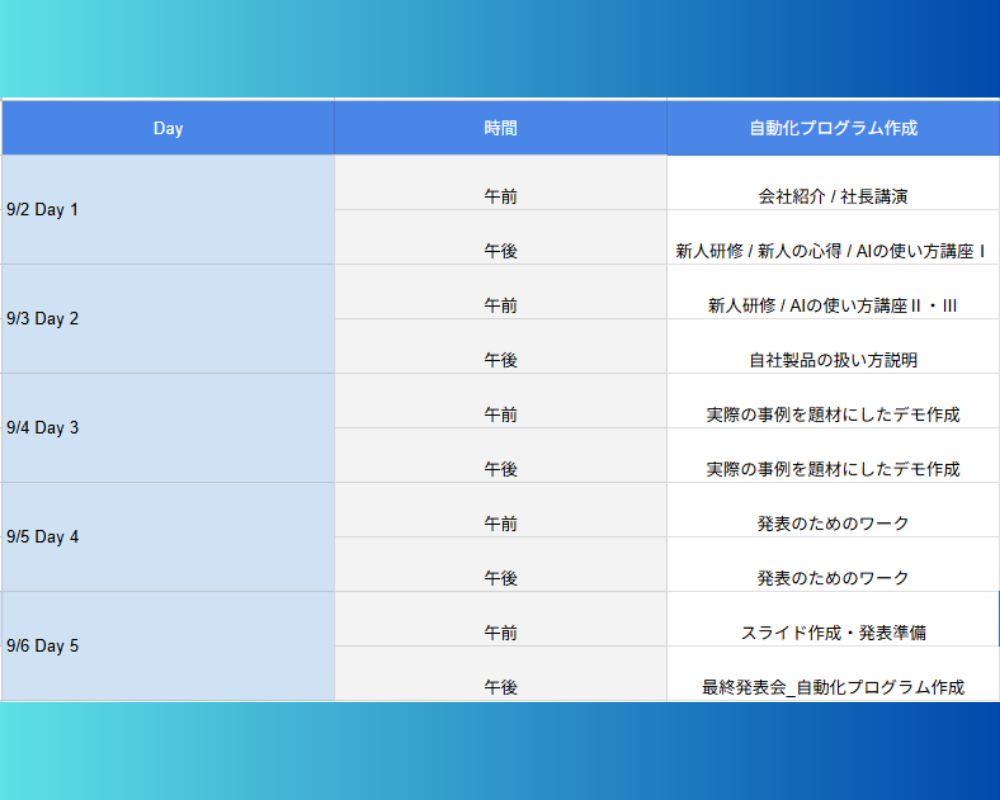The height and width of the screenshot is (800, 1000).
Task: Select the Day 3 午前 "実際の事例を題材にしたデモ作成" cell
Action: 833,401
